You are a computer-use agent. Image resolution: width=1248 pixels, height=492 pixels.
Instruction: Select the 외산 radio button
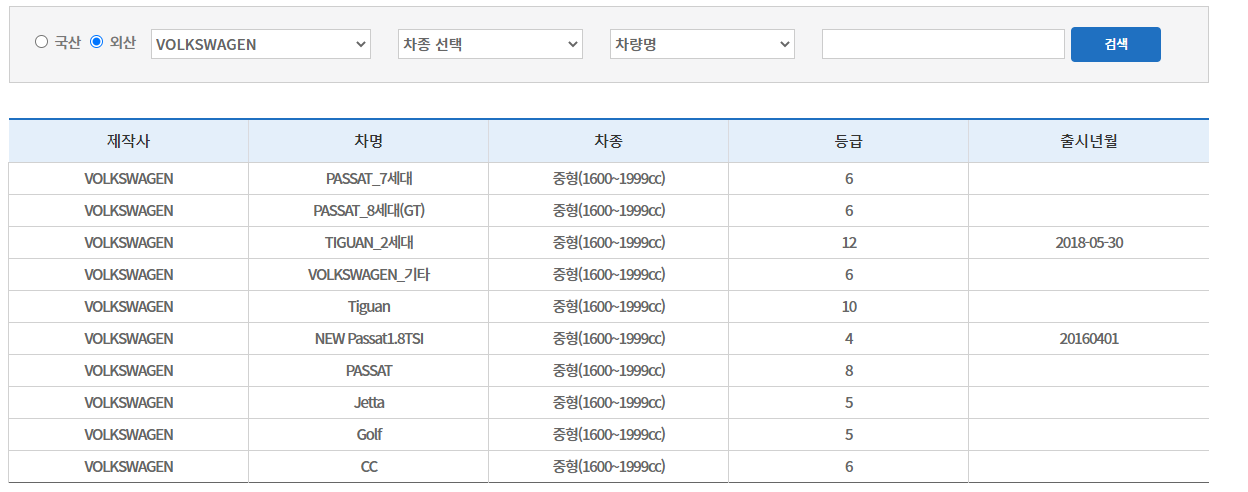pos(97,42)
